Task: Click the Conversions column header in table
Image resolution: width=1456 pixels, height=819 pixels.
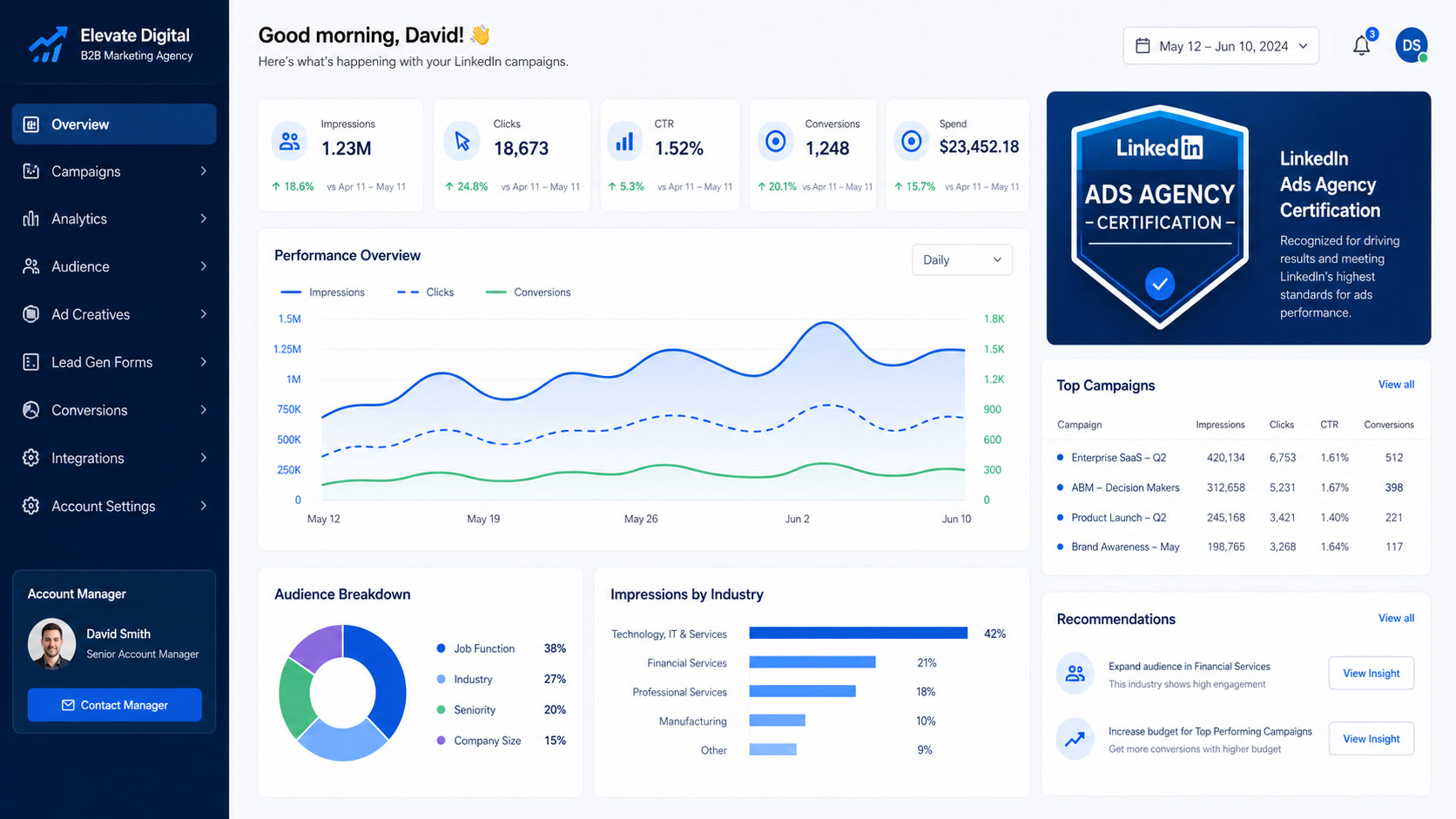Action: pos(1388,425)
